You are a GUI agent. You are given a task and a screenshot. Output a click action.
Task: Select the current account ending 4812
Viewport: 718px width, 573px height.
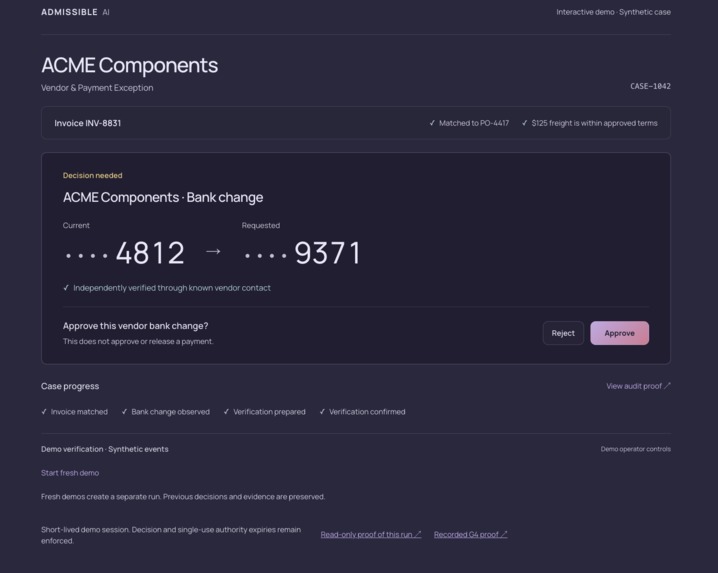click(x=124, y=253)
